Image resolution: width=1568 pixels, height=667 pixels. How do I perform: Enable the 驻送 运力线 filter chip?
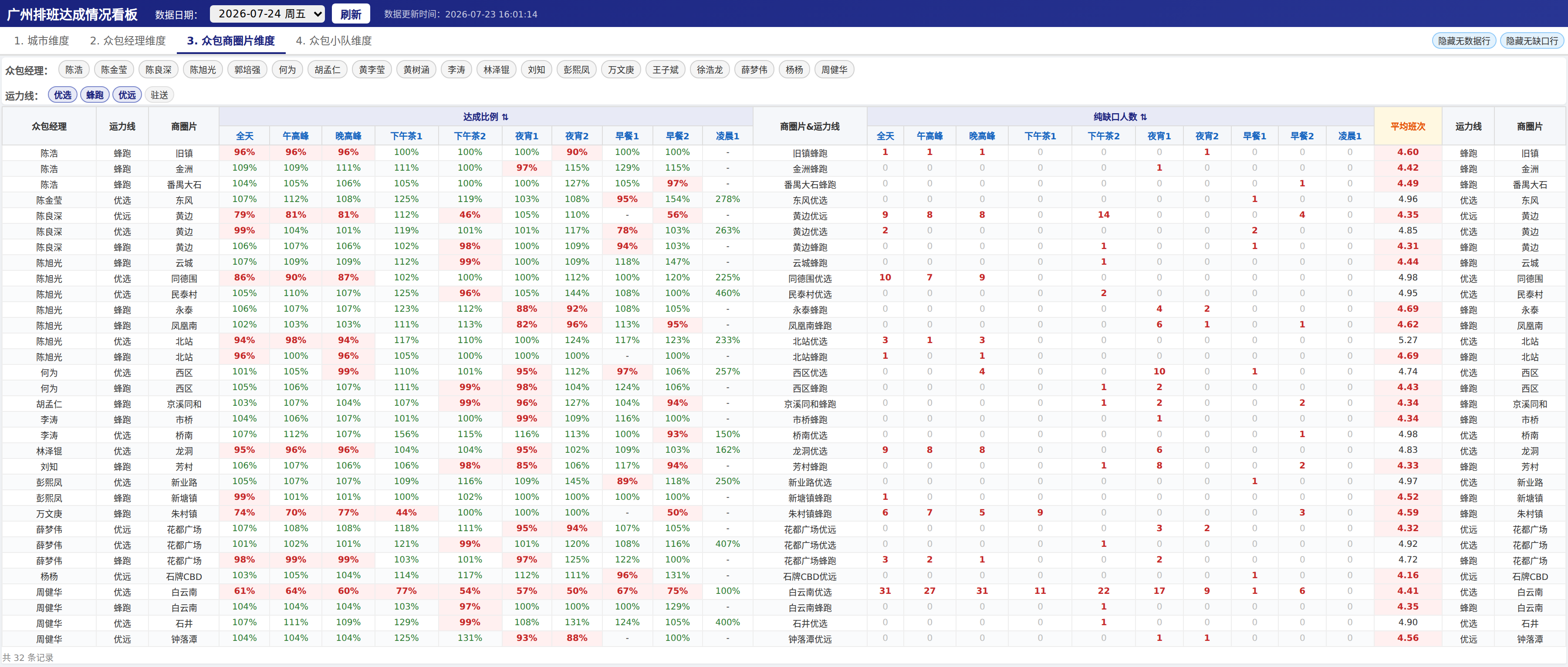(159, 95)
